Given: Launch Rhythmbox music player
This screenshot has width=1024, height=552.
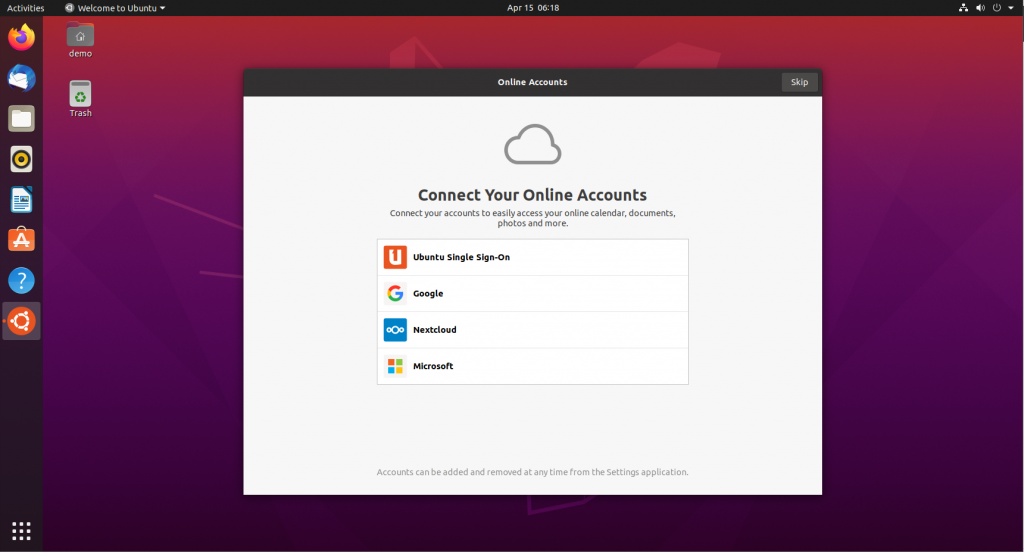Looking at the screenshot, I should coord(22,159).
